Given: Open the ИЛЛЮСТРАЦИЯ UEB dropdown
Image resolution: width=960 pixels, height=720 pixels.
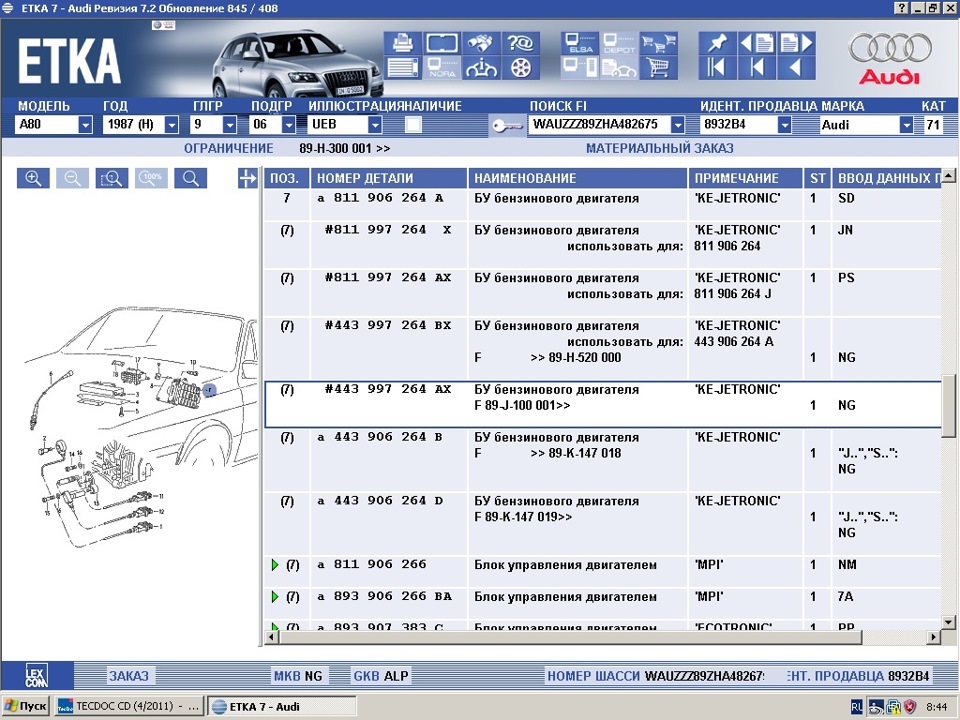Looking at the screenshot, I should coord(375,125).
